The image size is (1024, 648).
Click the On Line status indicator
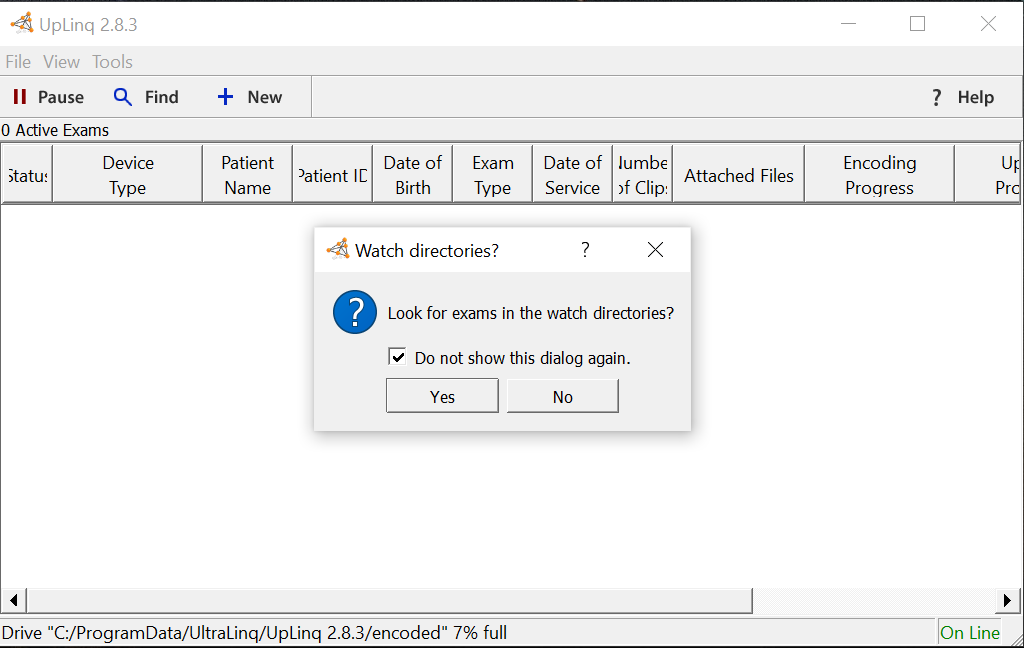[970, 632]
